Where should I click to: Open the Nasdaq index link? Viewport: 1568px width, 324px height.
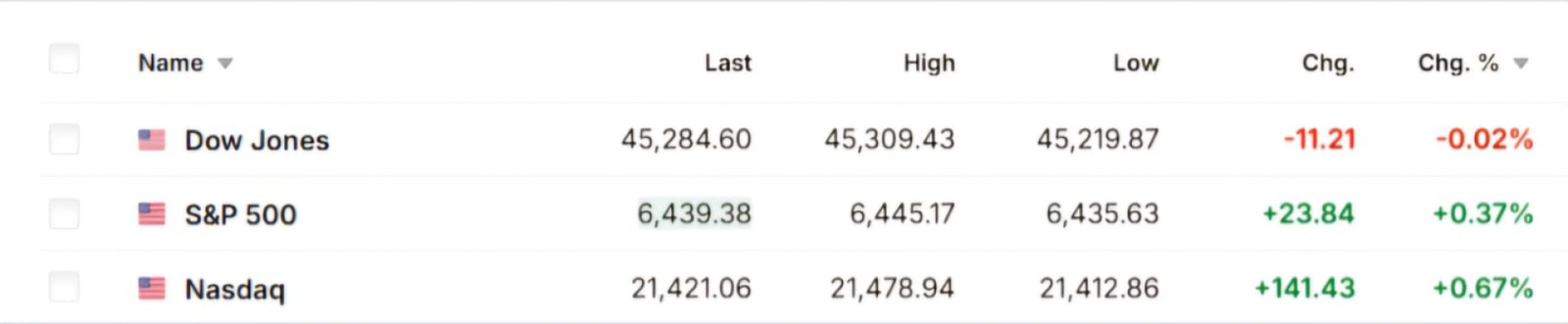(x=235, y=290)
